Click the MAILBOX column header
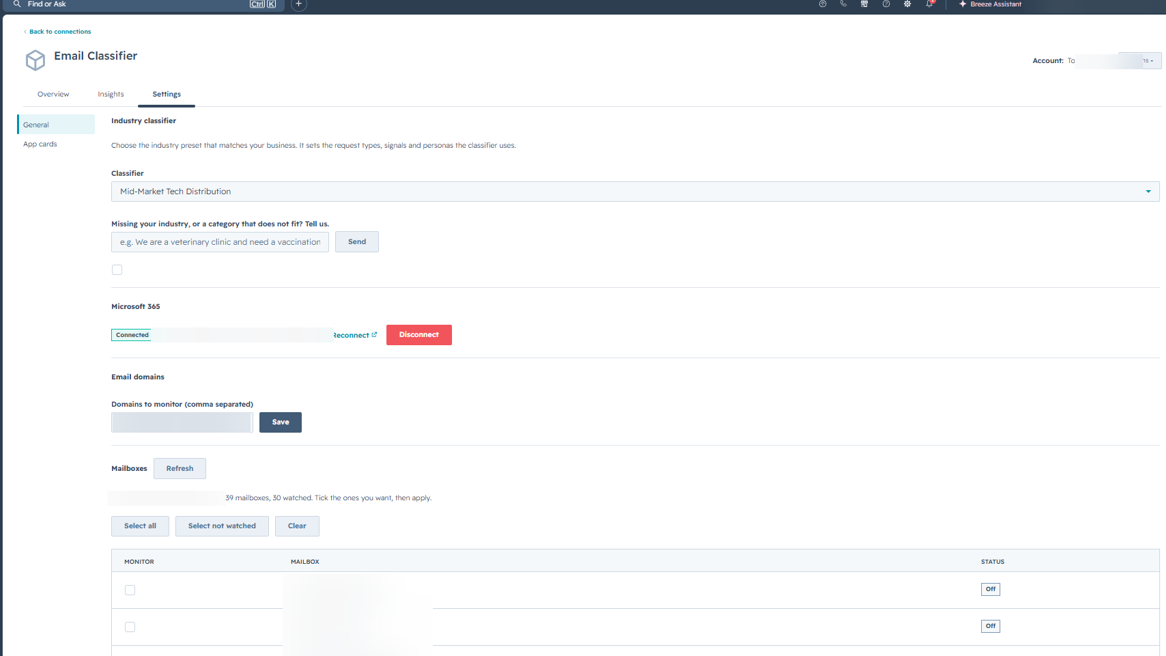The height and width of the screenshot is (656, 1166). tap(305, 562)
